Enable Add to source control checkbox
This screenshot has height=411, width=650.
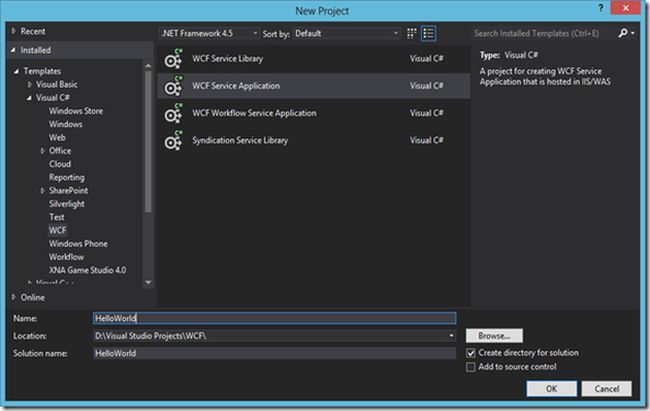(x=471, y=367)
